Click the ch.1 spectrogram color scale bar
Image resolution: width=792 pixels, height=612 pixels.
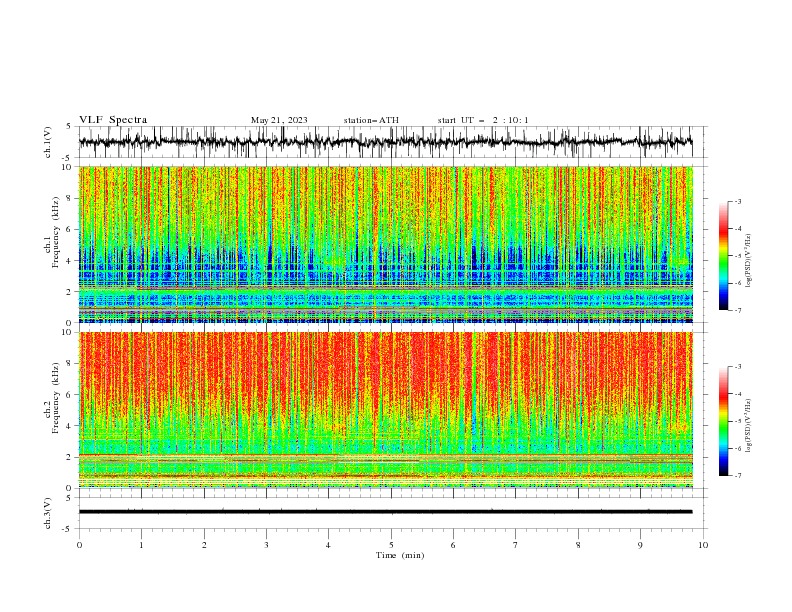[x=723, y=256]
